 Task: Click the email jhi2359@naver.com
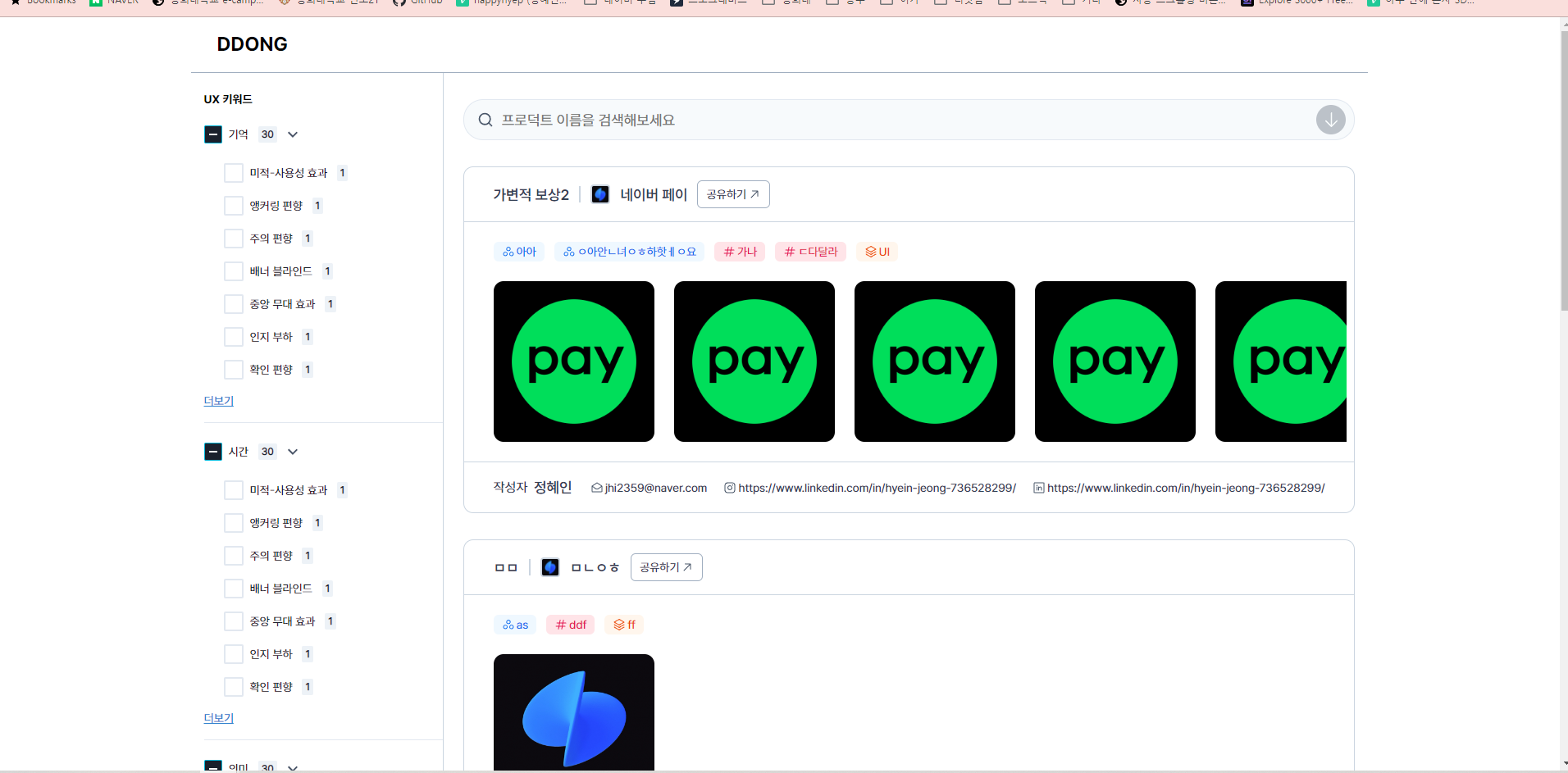656,488
